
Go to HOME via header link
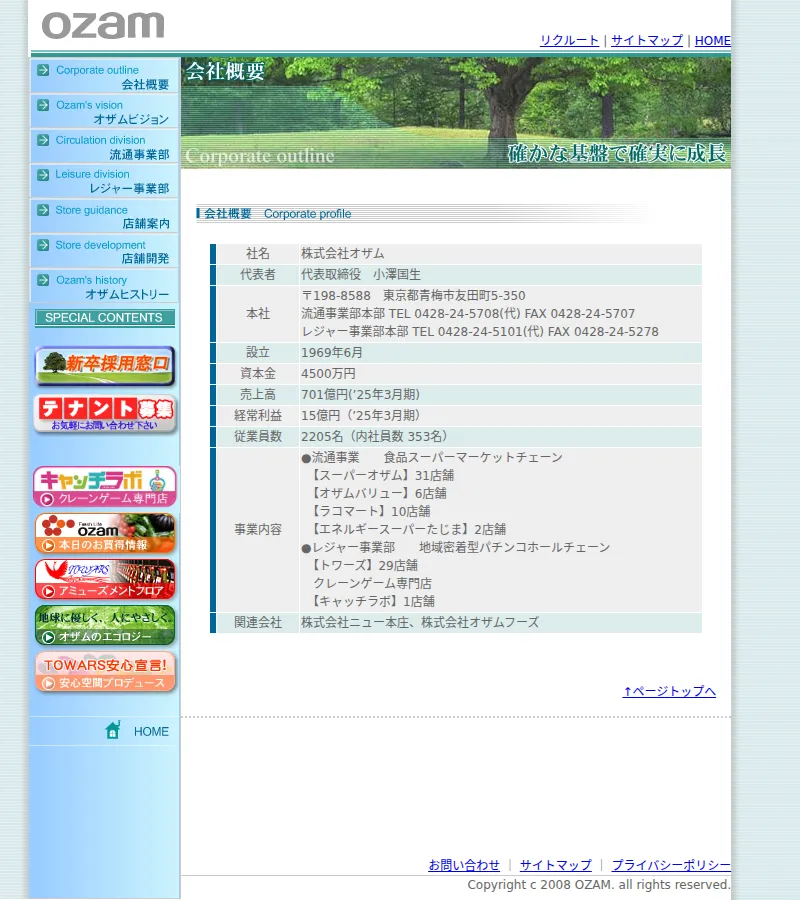[x=712, y=41]
